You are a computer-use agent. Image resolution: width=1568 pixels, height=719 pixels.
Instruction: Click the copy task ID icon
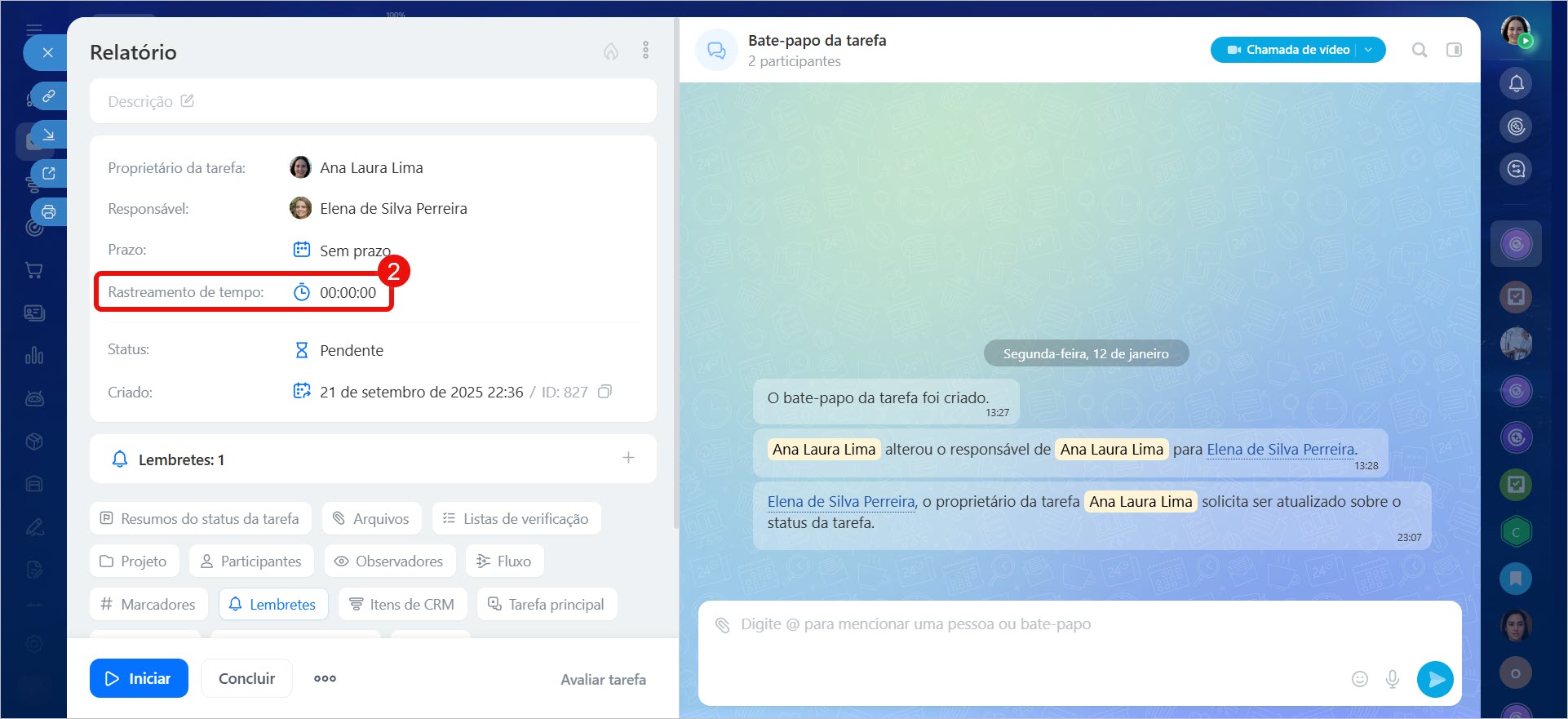pos(605,392)
